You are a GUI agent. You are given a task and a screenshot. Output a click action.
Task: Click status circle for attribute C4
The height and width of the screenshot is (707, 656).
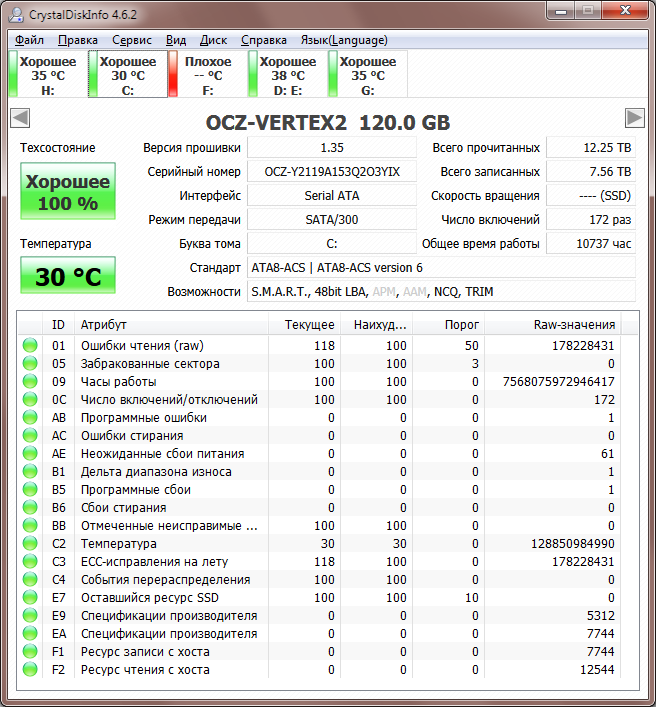[30, 579]
